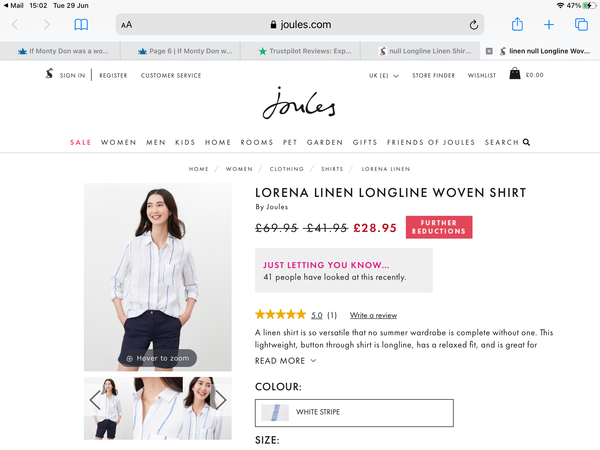Click the Further Reductions badge

tap(439, 227)
